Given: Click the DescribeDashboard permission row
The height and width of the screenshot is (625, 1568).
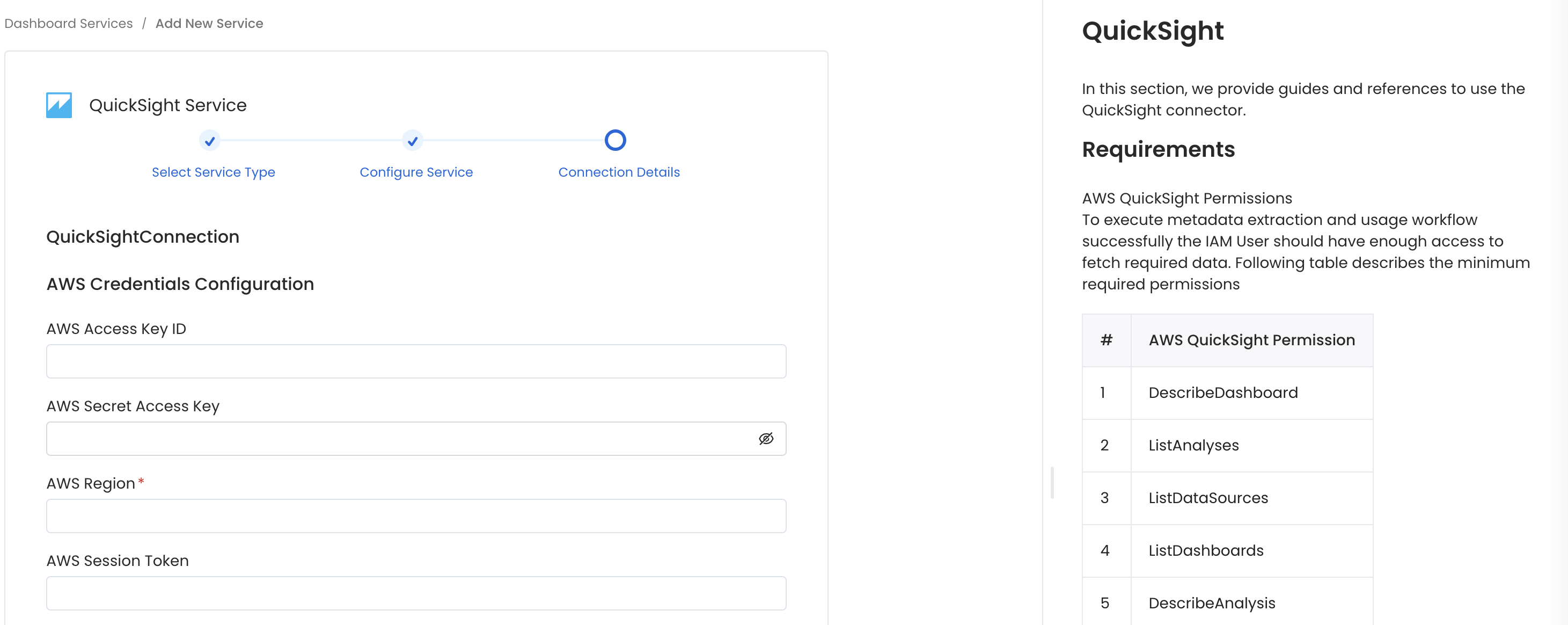Looking at the screenshot, I should [x=1222, y=393].
